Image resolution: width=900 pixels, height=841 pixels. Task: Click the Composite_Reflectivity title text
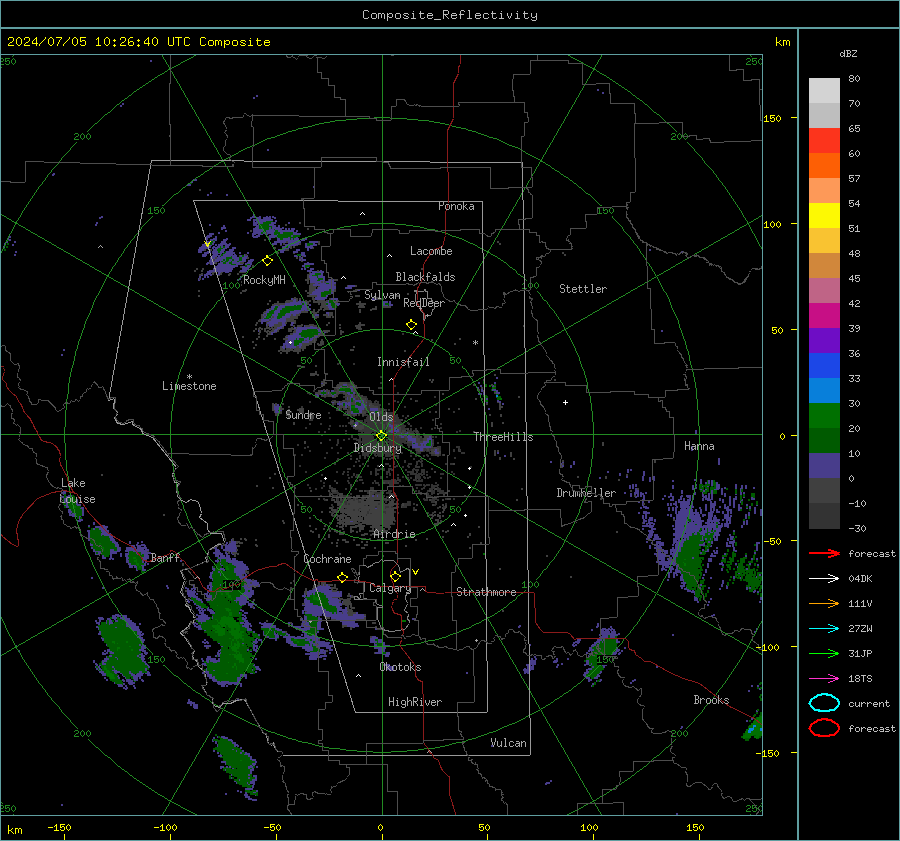pyautogui.click(x=450, y=15)
